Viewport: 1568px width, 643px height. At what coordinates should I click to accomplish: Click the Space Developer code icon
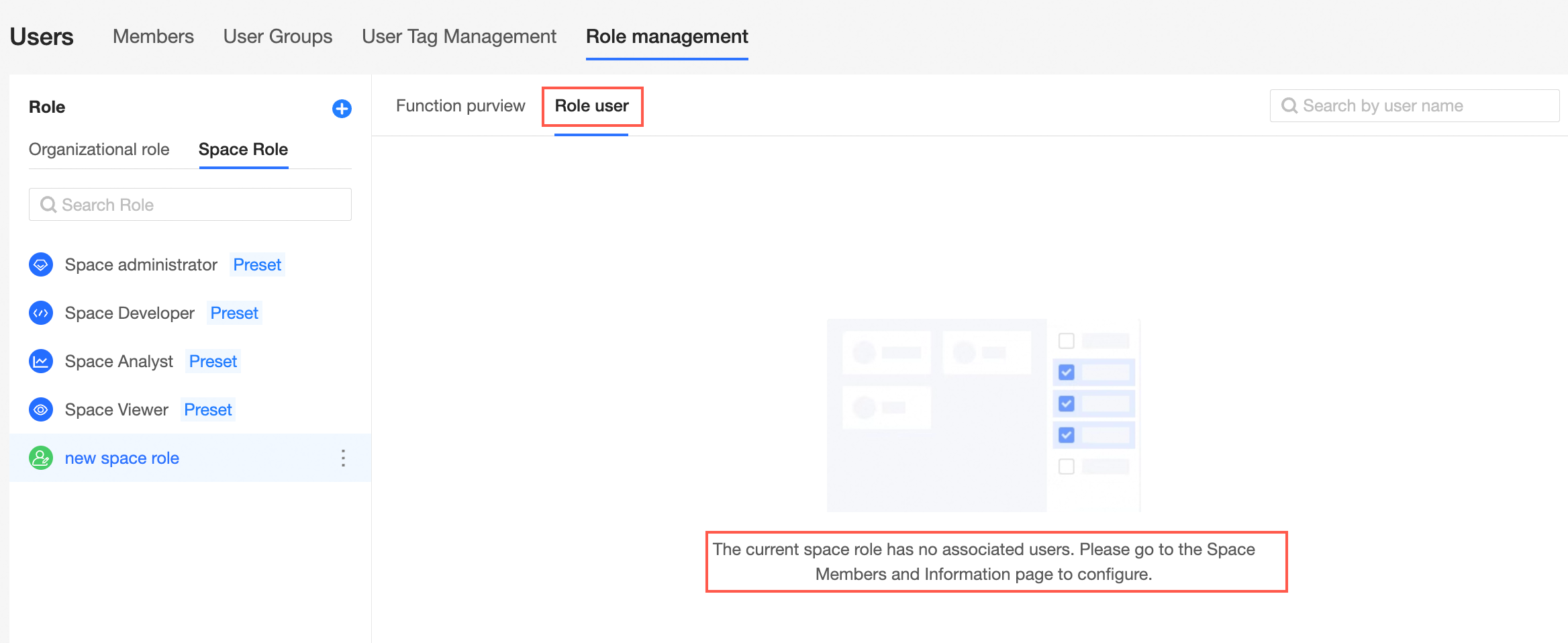click(x=41, y=313)
